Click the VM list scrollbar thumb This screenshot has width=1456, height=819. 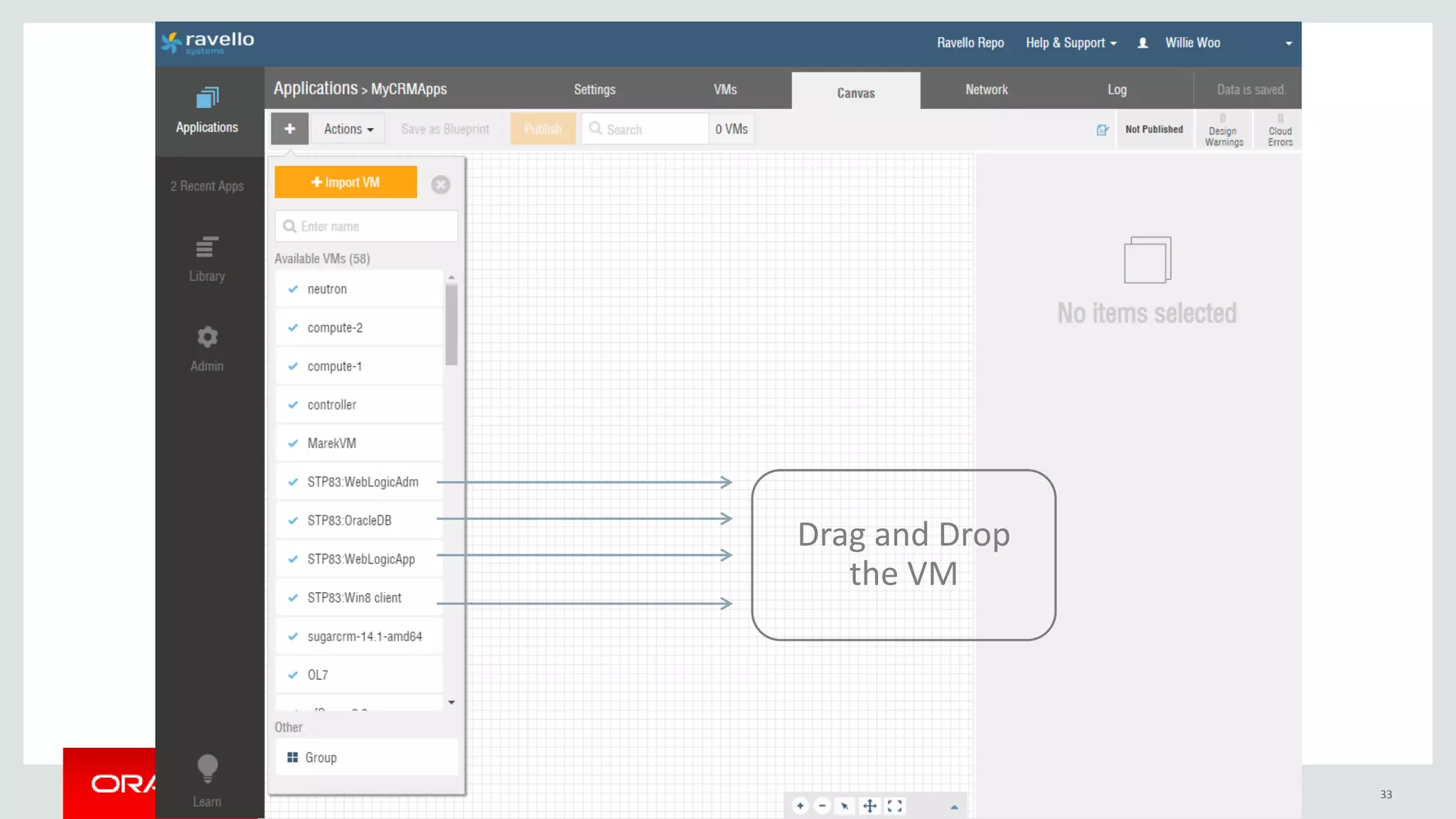pos(451,324)
